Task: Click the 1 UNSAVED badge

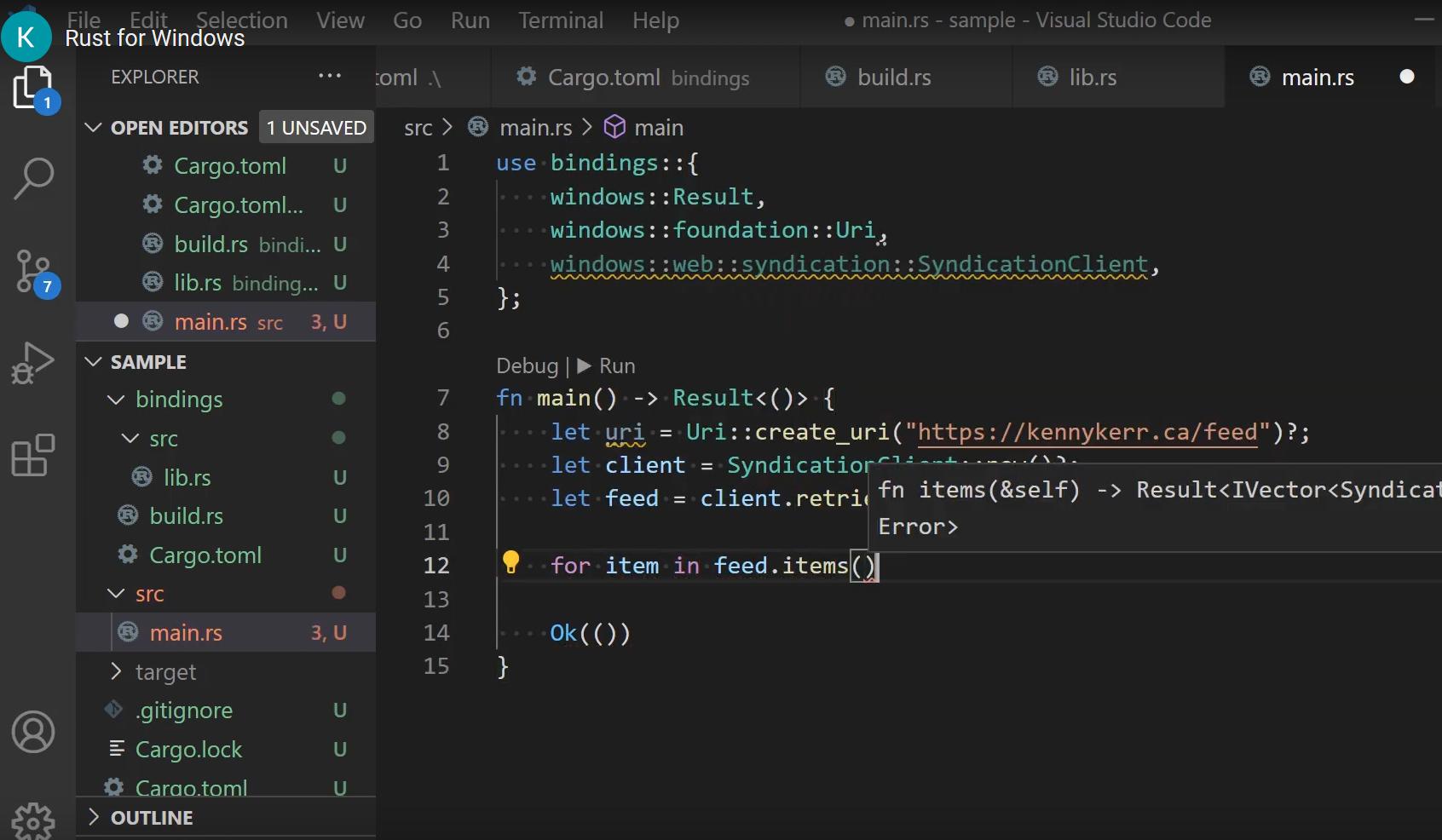Action: coord(316,127)
